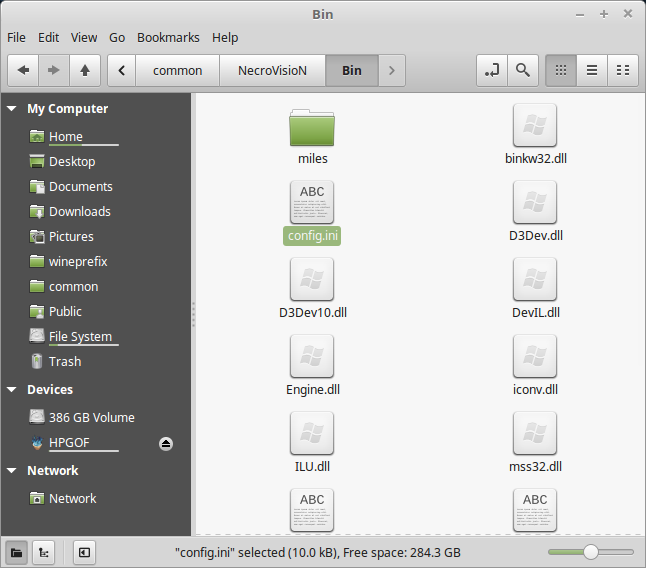646x568 pixels.
Task: Go back with the left arrow button
Action: coord(23,70)
